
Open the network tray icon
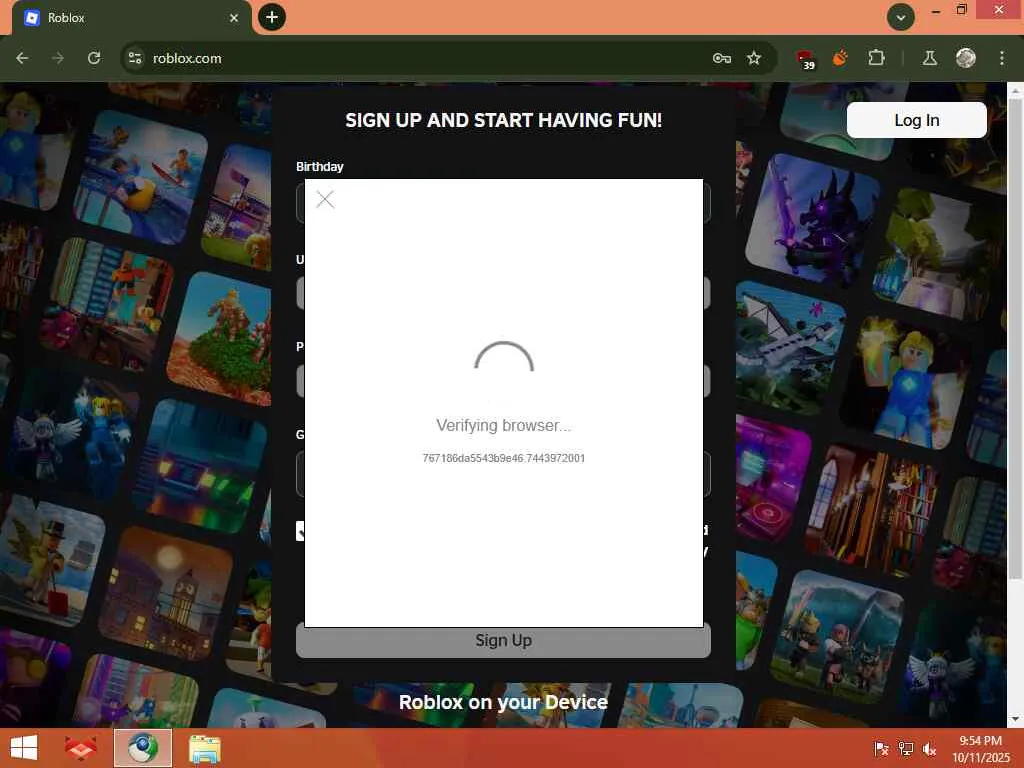[x=906, y=748]
